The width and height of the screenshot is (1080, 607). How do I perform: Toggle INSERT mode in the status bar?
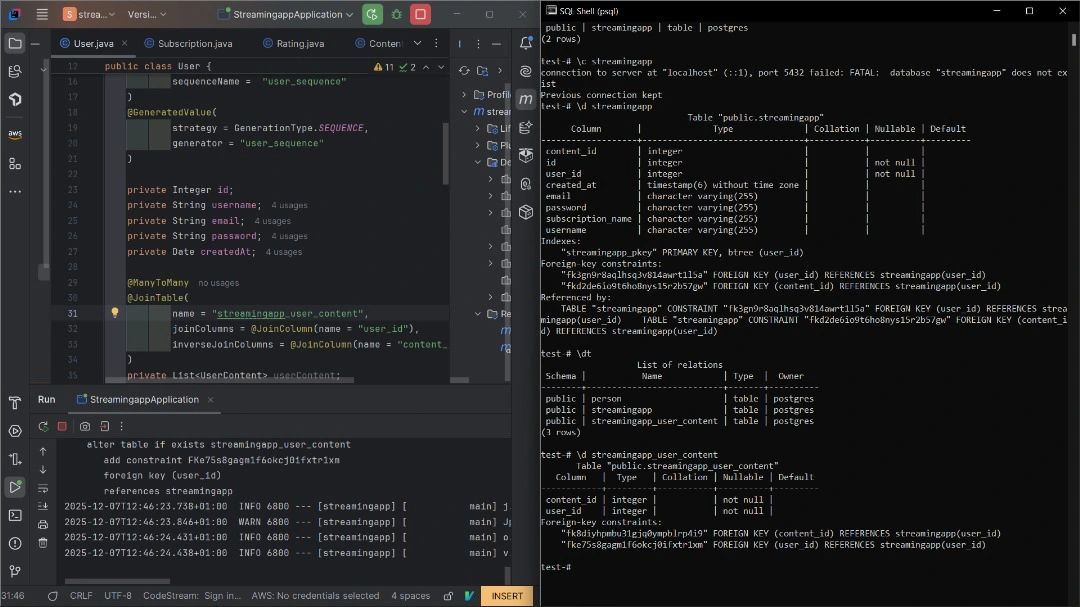507,595
